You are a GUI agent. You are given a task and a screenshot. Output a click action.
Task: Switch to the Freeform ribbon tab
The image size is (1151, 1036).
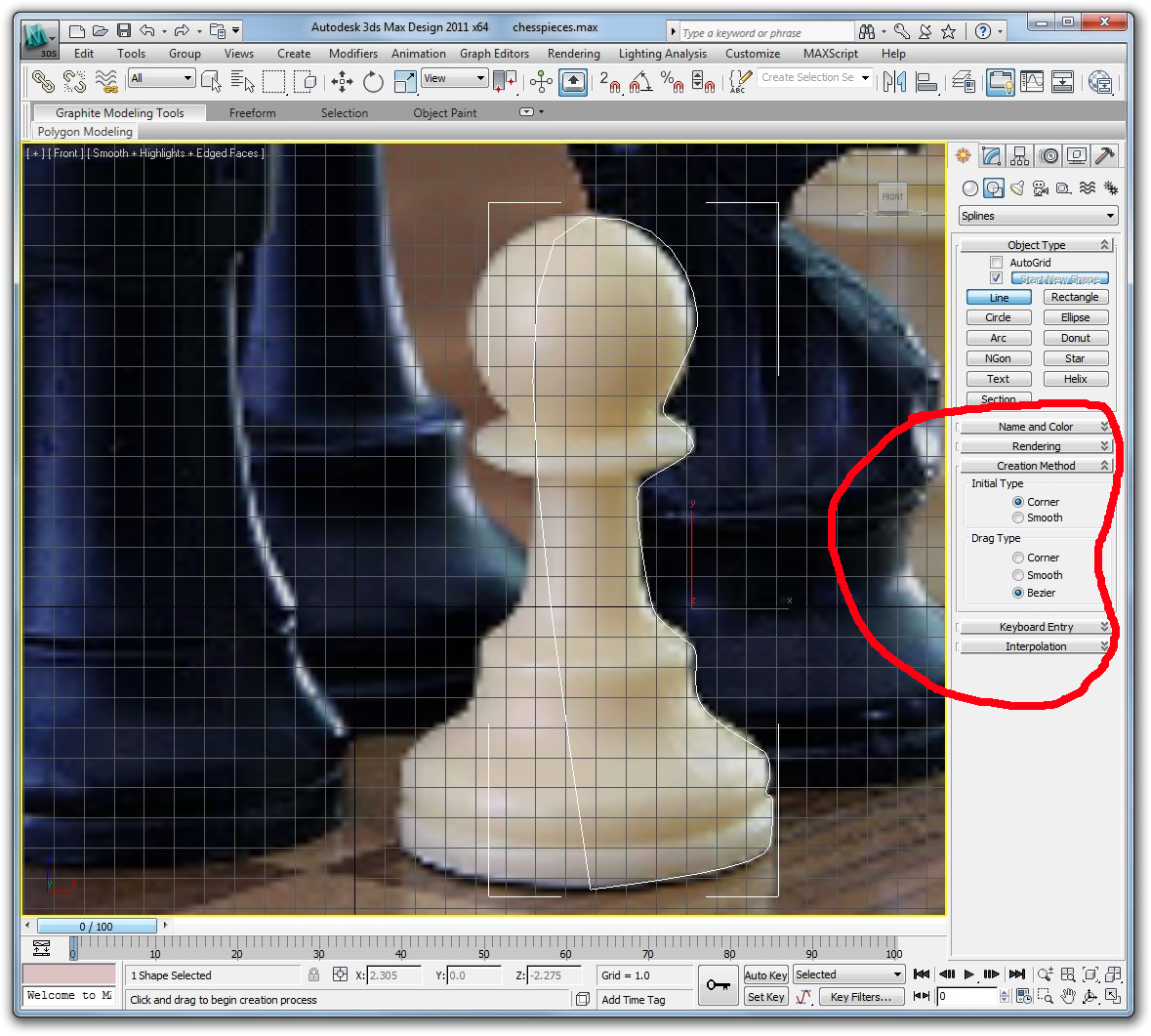(x=252, y=113)
